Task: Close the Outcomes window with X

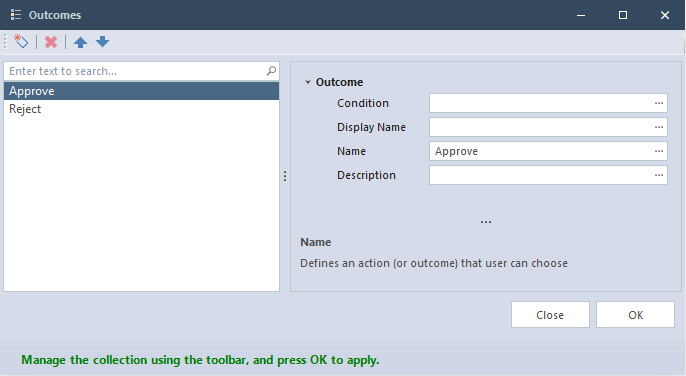Action: tap(665, 15)
